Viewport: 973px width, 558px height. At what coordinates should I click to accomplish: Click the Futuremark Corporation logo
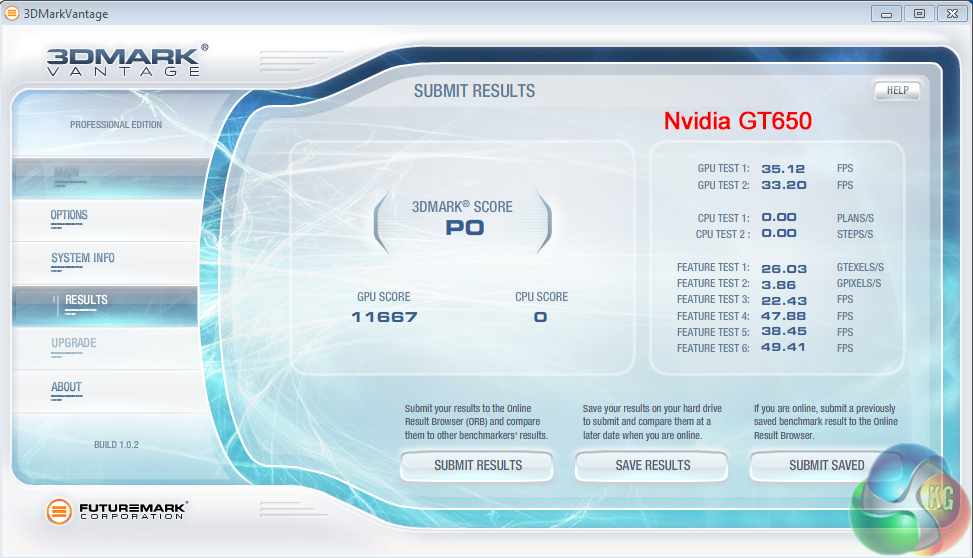(x=117, y=511)
